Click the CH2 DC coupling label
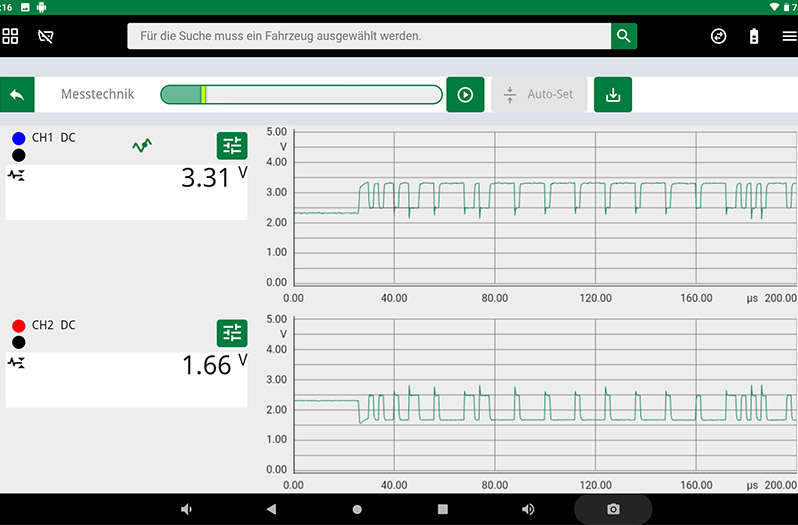Image resolution: width=798 pixels, height=525 pixels. click(54, 325)
